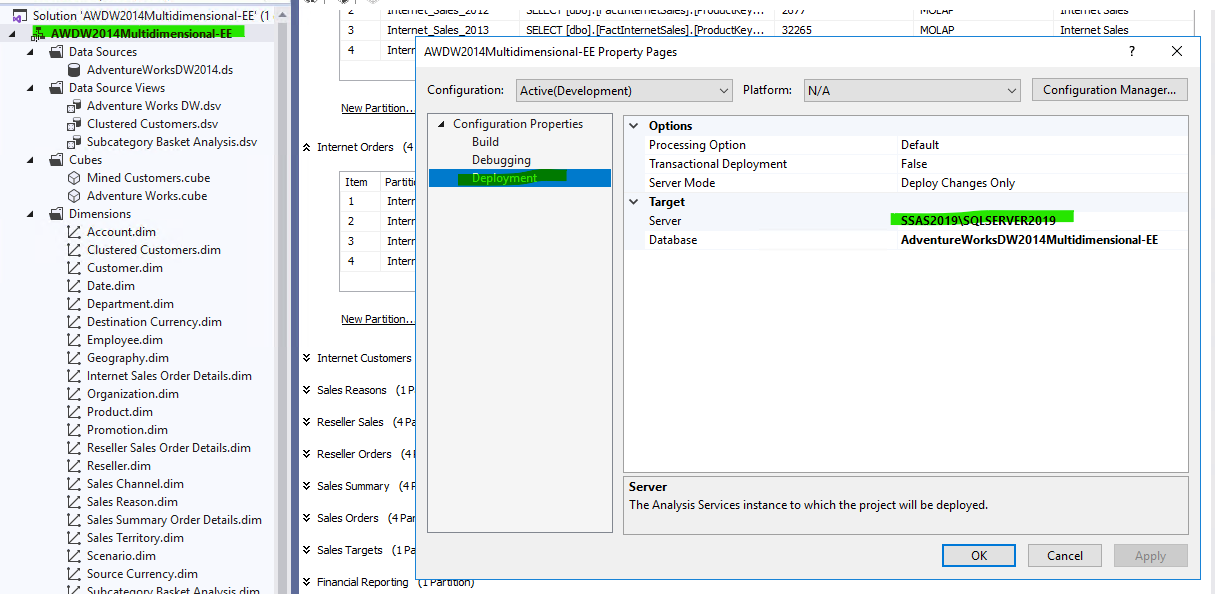1215x594 pixels.
Task: Click the Adventure Works DW.dsv icon
Action: (x=74, y=106)
